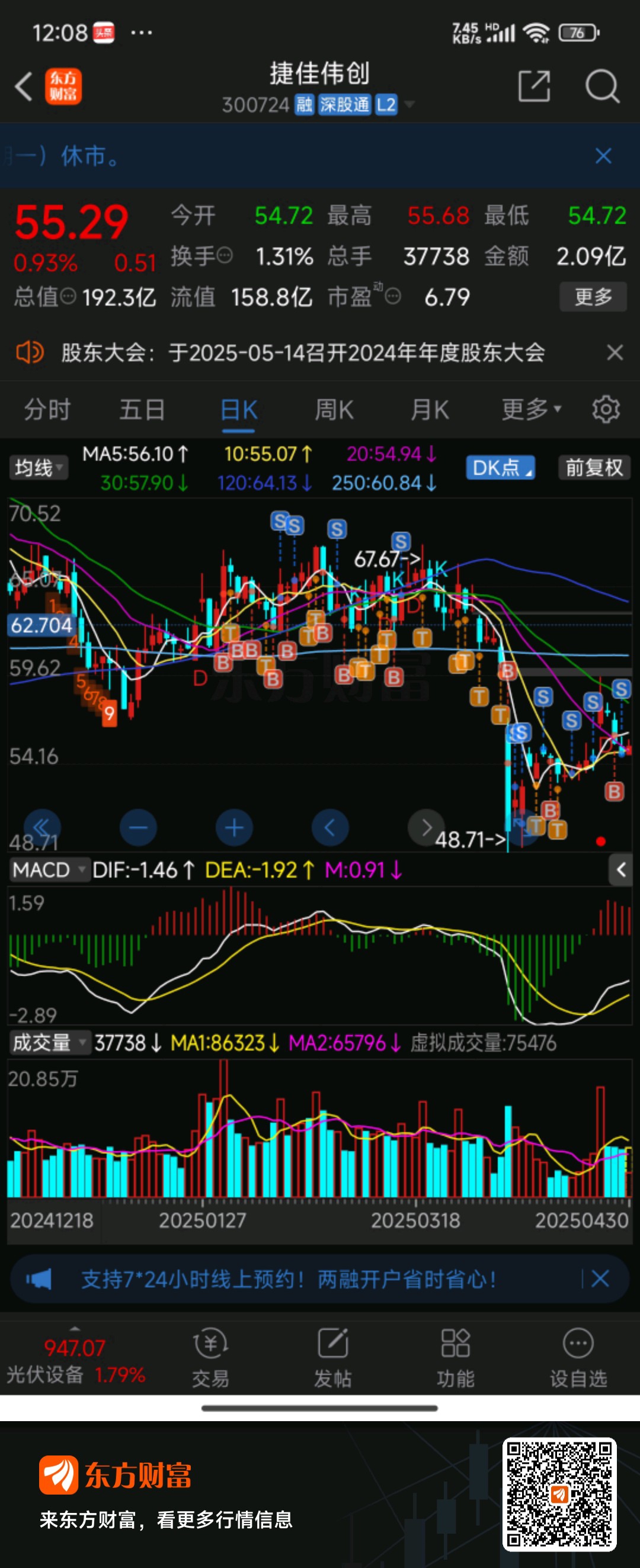640x1568 pixels.
Task: Add stock via 设自选
Action: tap(578, 1358)
